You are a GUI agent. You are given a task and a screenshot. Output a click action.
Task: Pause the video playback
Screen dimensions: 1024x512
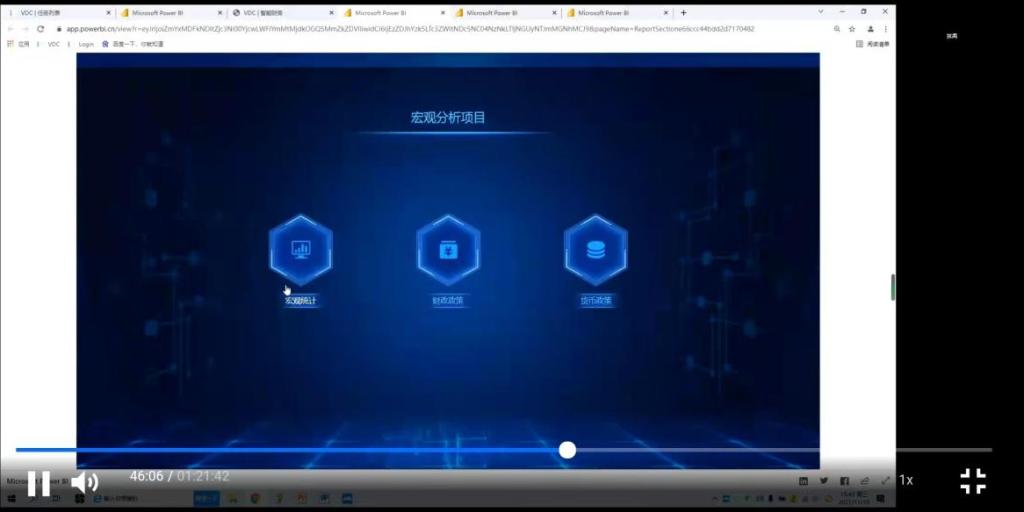38,484
